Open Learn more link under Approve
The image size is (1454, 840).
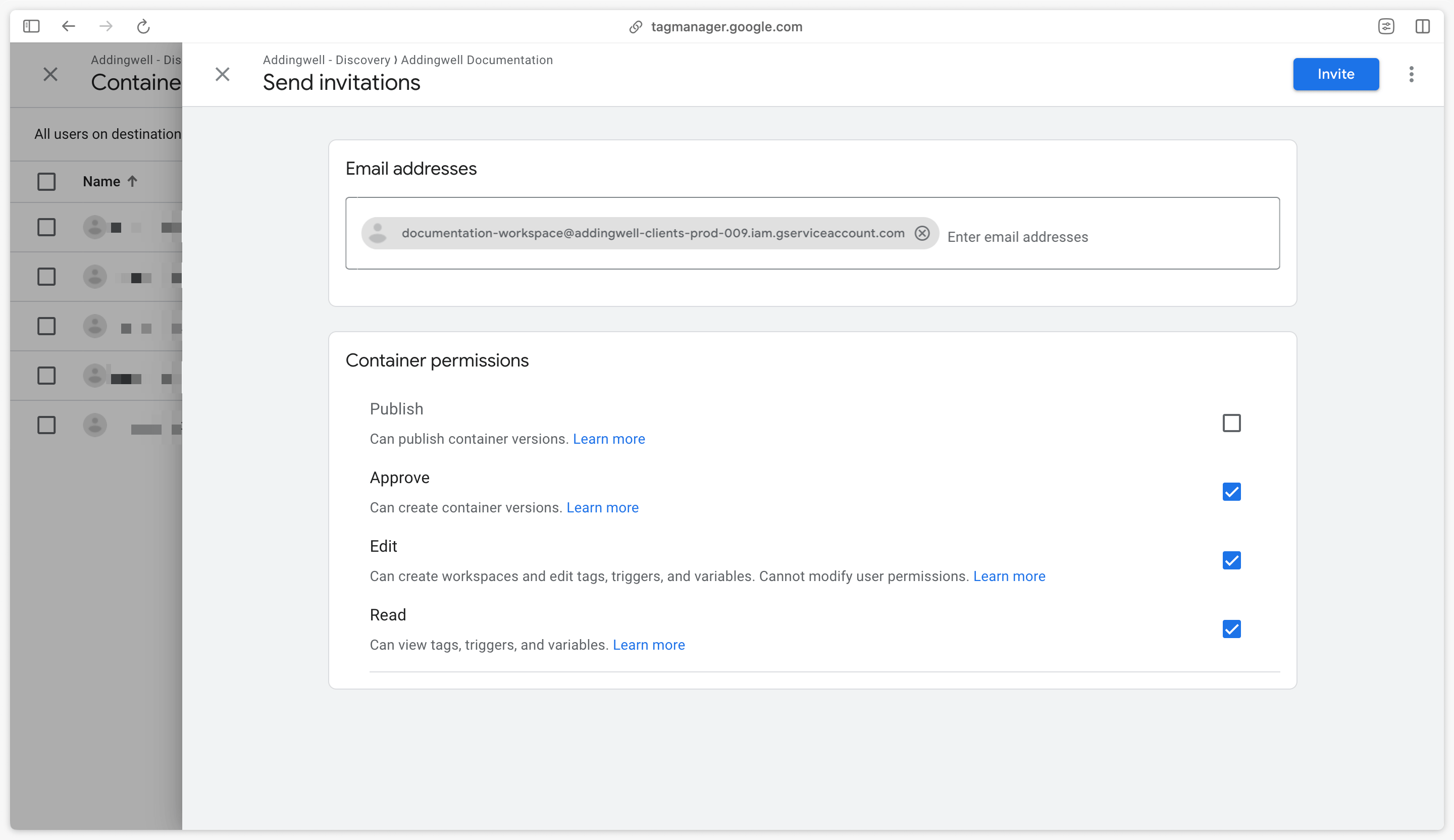(602, 508)
